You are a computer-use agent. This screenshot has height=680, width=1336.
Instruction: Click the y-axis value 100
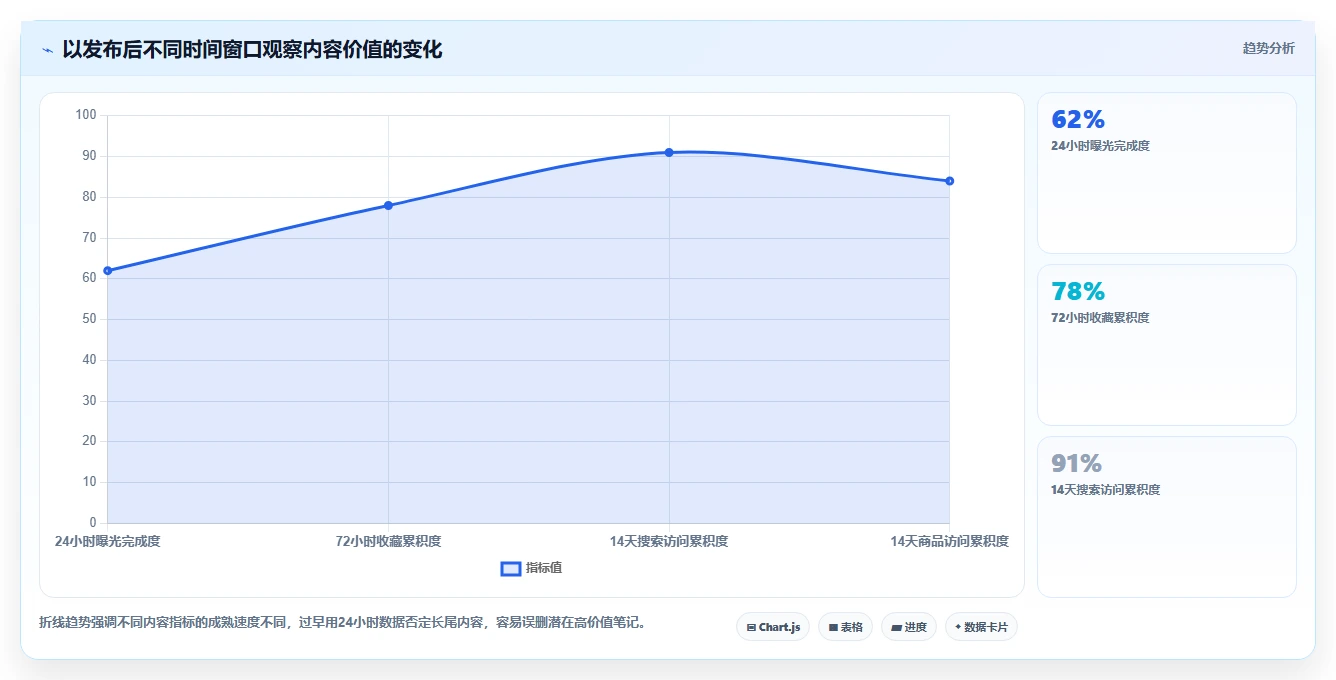[x=86, y=115]
